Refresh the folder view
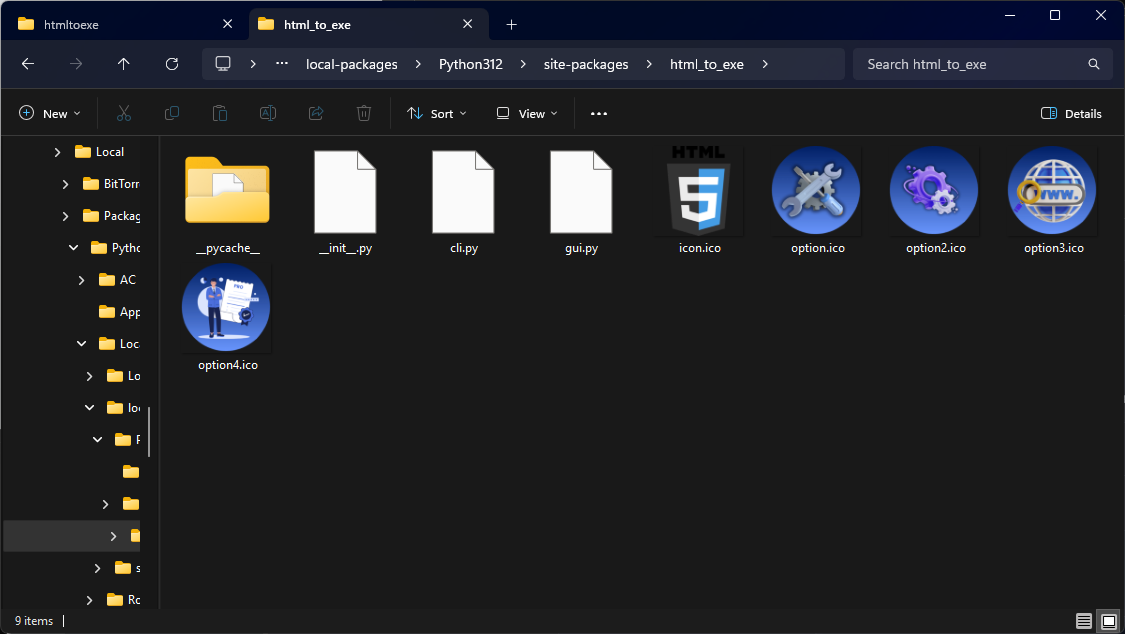Screen dimensions: 1125x634 (171, 63)
